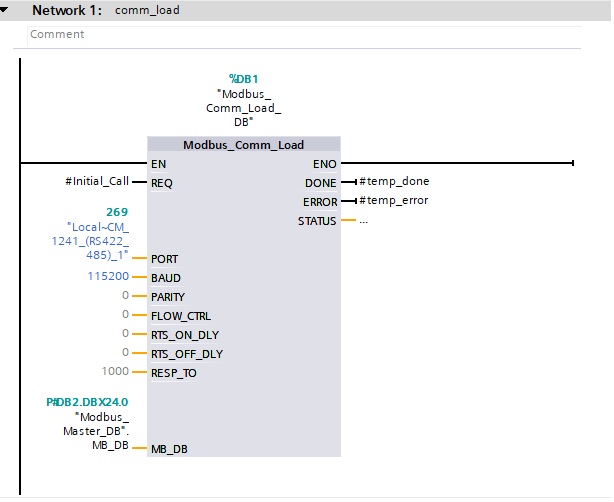
Task: Select the baud rate value 115200
Action: 108,276
